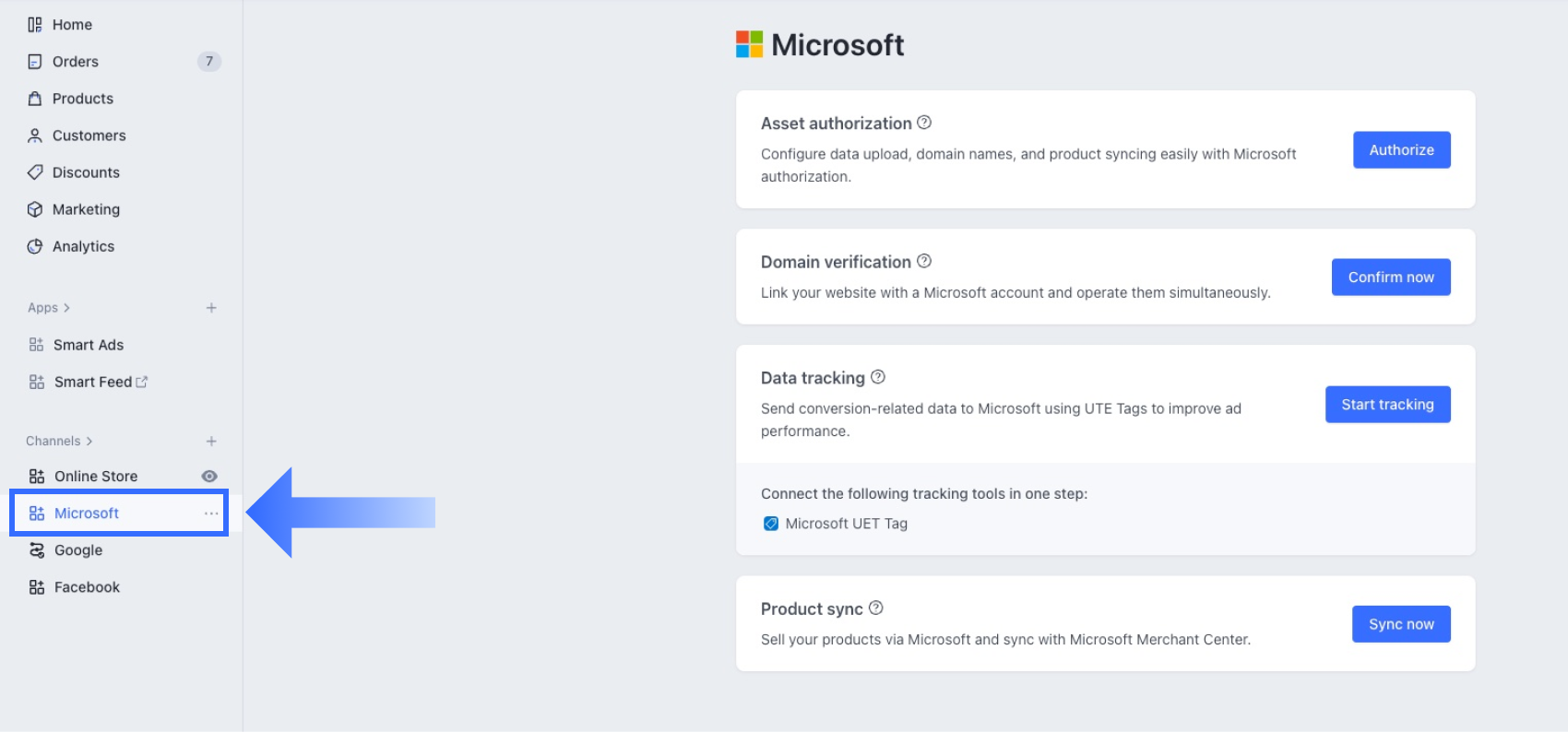Image resolution: width=1568 pixels, height=732 pixels.
Task: Click the Marketing cube icon
Action: coord(35,209)
